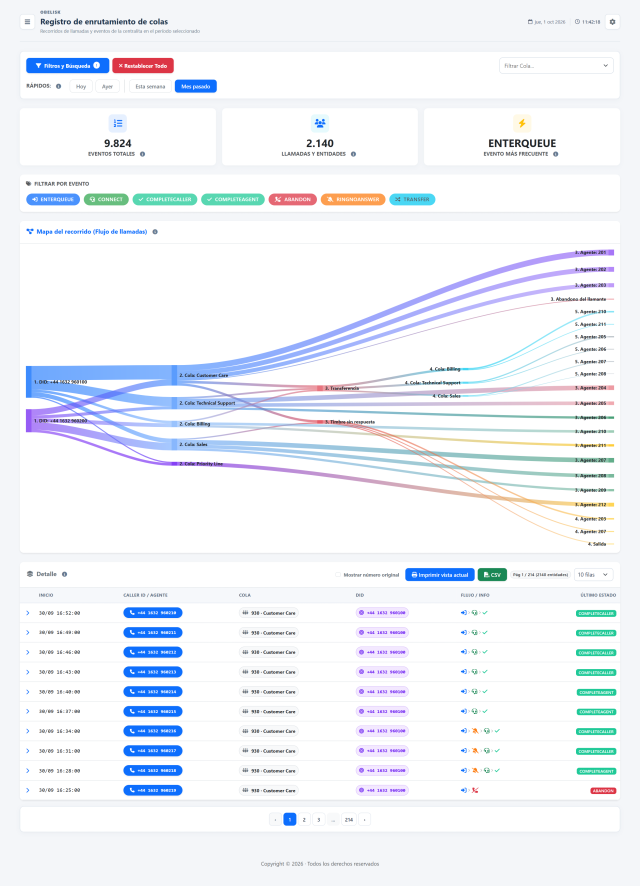Toggle Mostrar número original checkbox
This screenshot has height=886, width=640.
338,575
